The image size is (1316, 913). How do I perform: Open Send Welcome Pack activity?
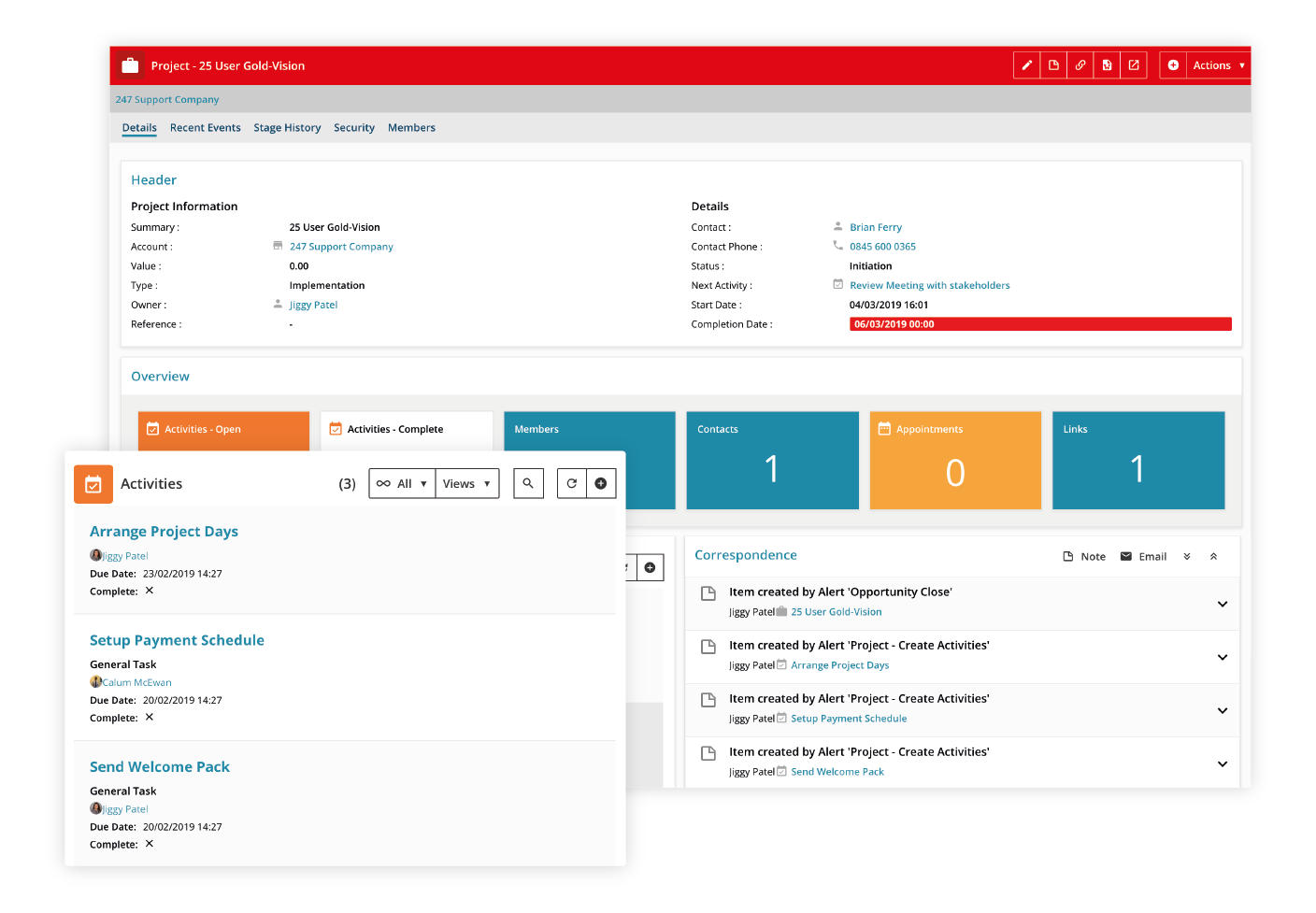click(x=160, y=767)
